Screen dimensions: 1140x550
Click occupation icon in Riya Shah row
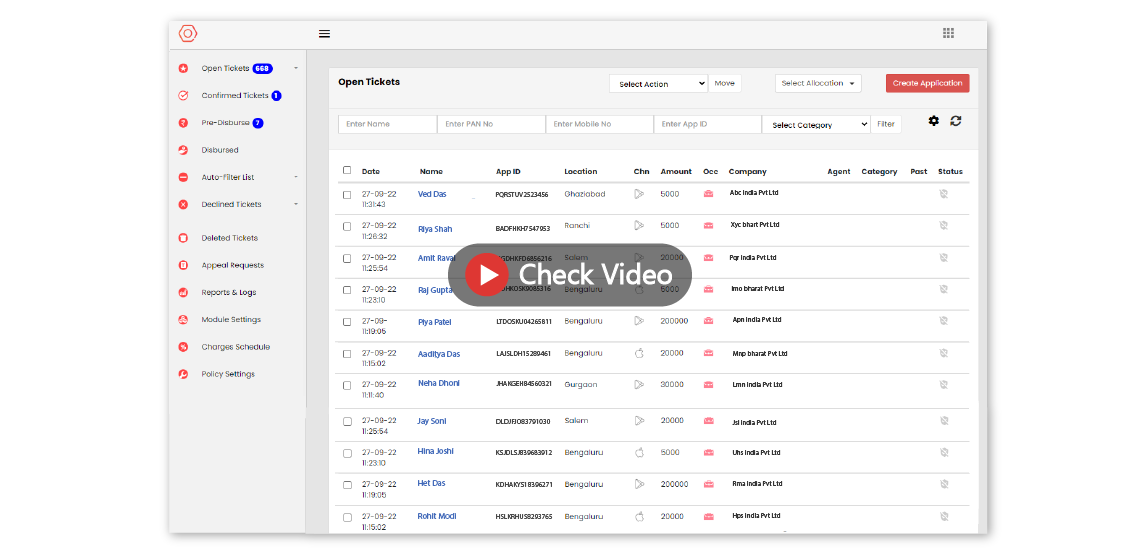pyautogui.click(x=708, y=226)
